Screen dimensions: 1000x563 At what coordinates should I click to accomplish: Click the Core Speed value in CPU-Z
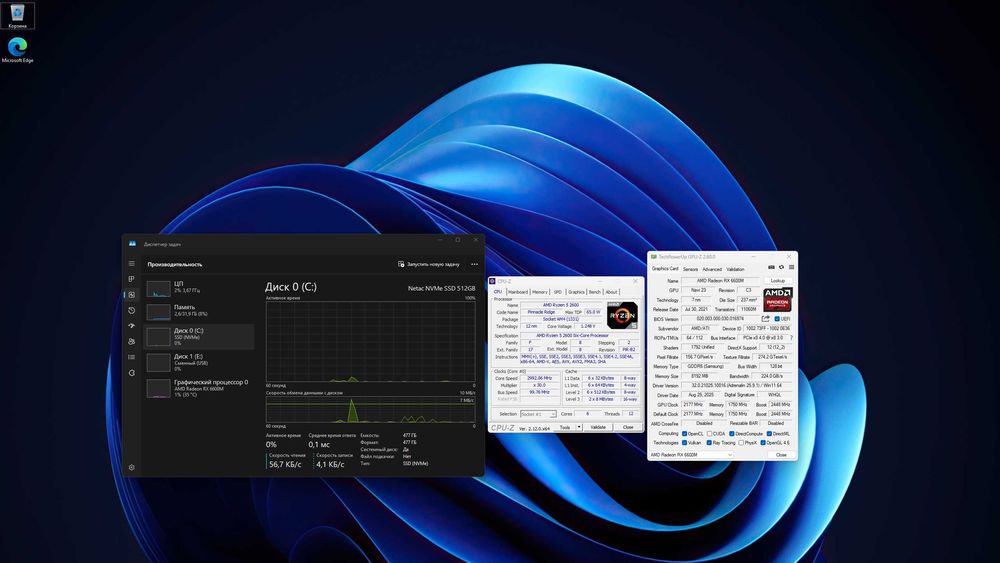tap(540, 378)
